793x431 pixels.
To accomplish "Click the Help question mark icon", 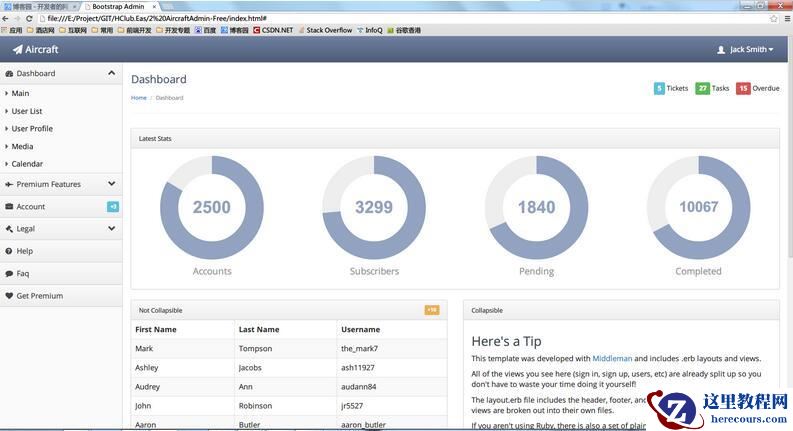I will coord(9,251).
